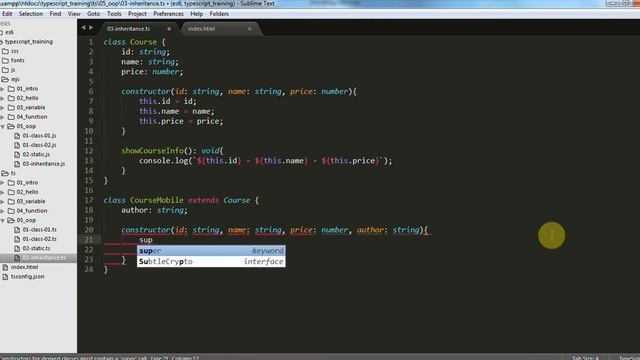
Task: Expand 04_function folder under mjs
Action: click(x=3, y=117)
